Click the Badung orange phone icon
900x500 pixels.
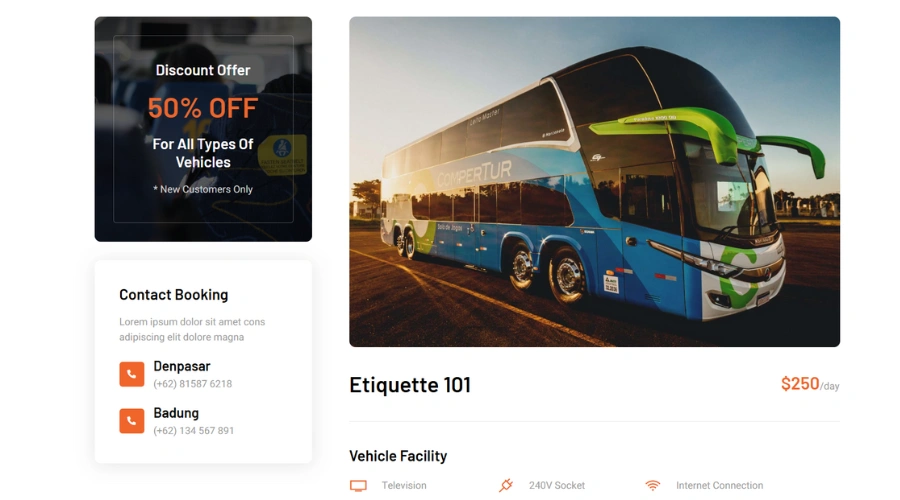click(x=131, y=421)
